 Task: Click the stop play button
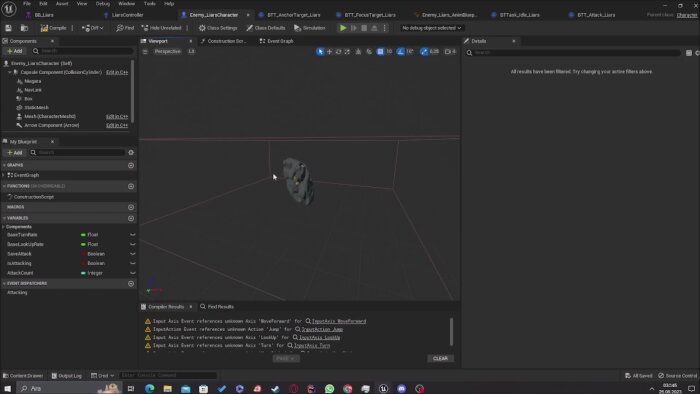pos(364,28)
